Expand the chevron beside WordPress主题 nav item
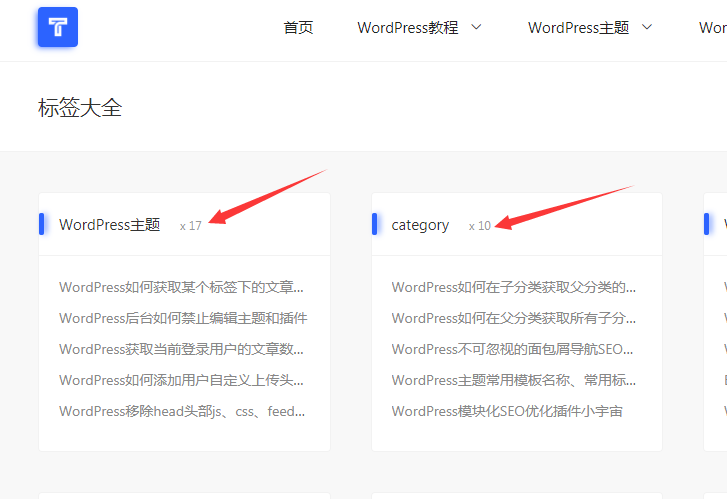The height and width of the screenshot is (499, 727). pyautogui.click(x=647, y=27)
